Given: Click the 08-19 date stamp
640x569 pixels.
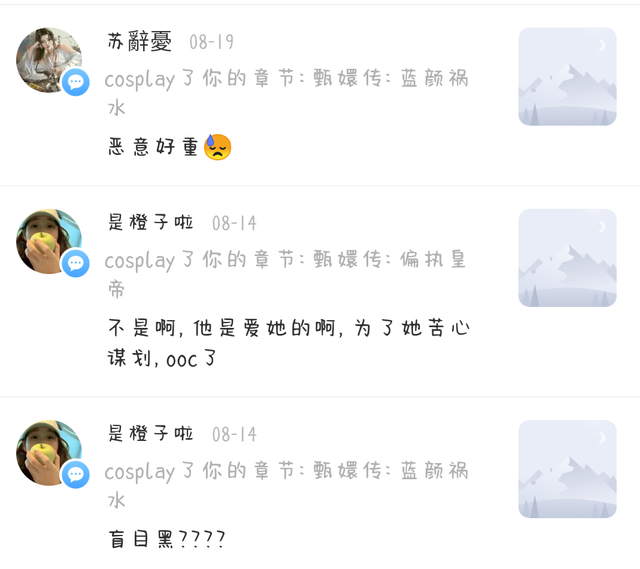Looking at the screenshot, I should coord(211,42).
